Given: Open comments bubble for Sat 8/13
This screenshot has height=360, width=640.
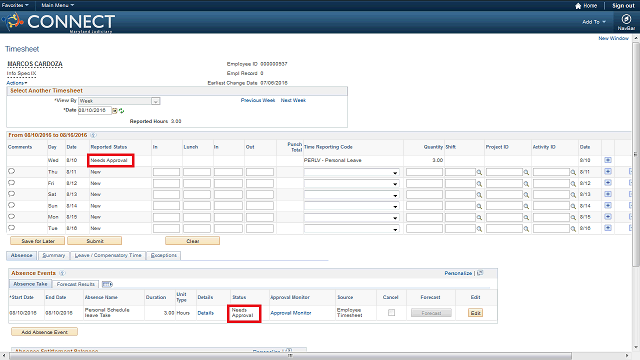Looking at the screenshot, I should pos(11,194).
